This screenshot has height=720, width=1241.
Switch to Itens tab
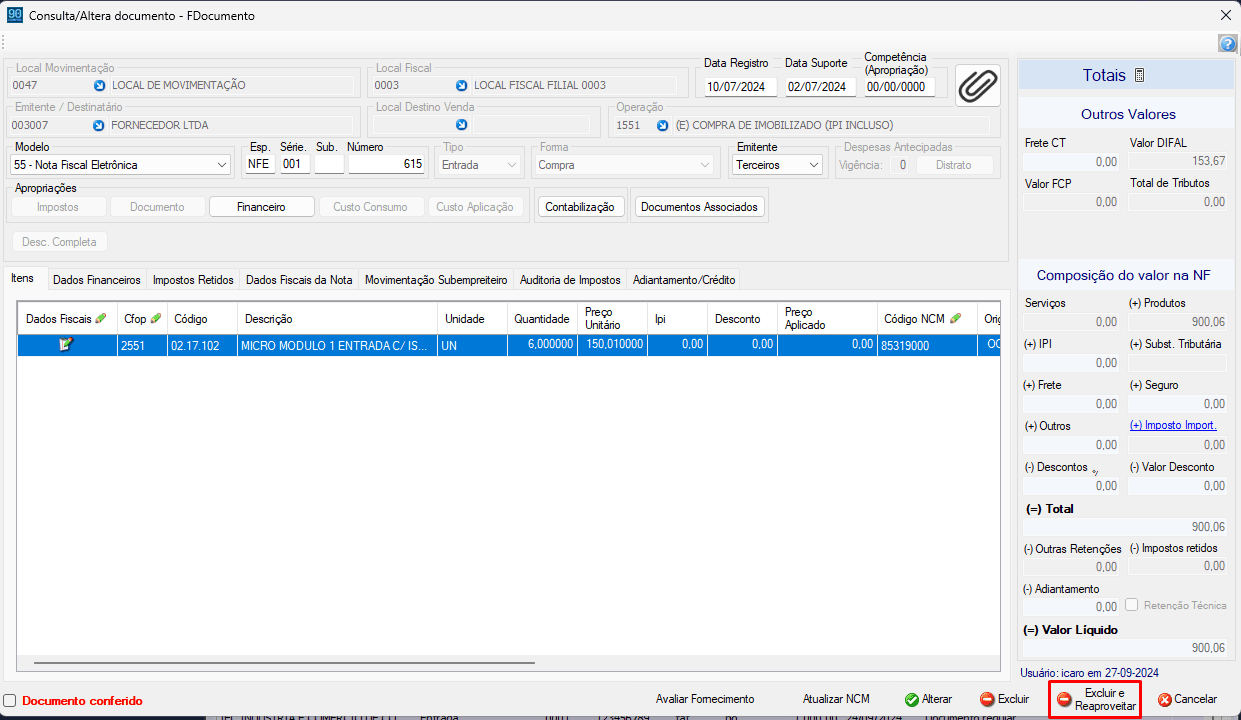click(x=23, y=279)
